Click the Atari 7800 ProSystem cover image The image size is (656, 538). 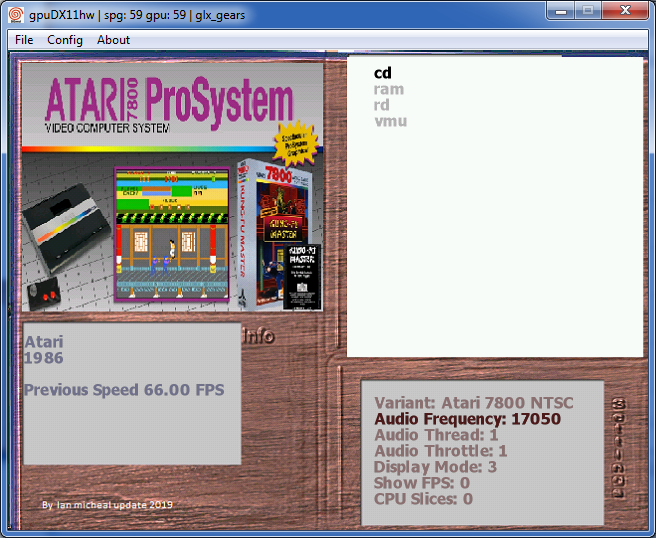click(x=172, y=187)
